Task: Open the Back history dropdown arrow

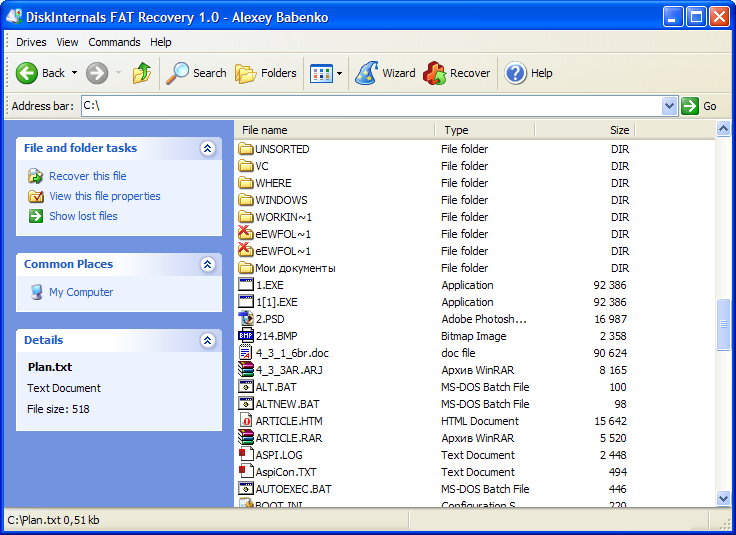Action: coord(74,73)
